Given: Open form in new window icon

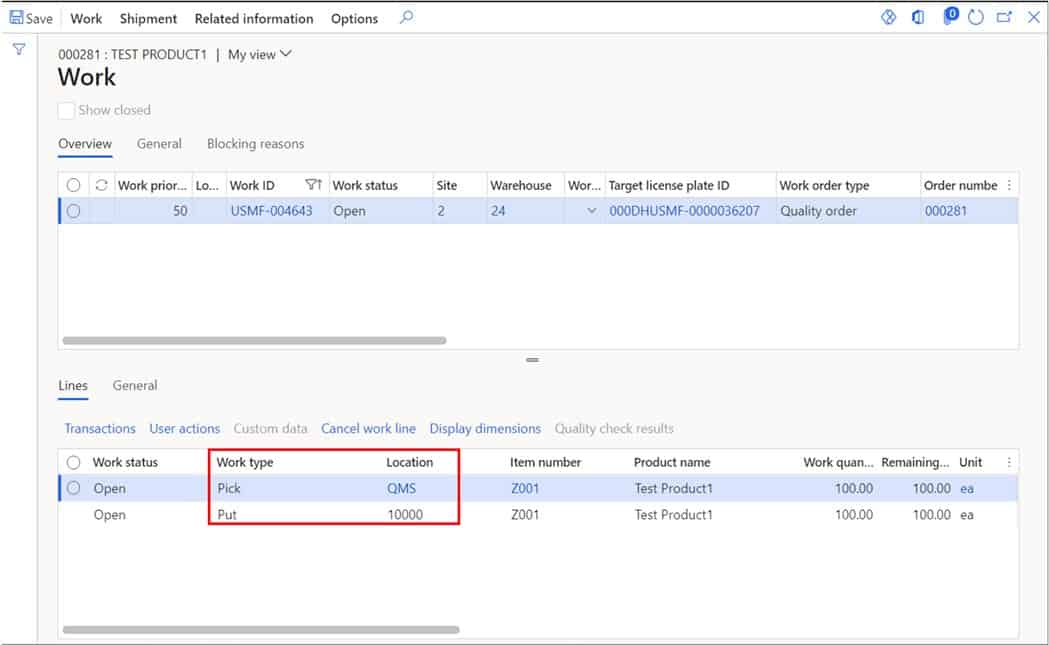Looking at the screenshot, I should click(x=1004, y=17).
